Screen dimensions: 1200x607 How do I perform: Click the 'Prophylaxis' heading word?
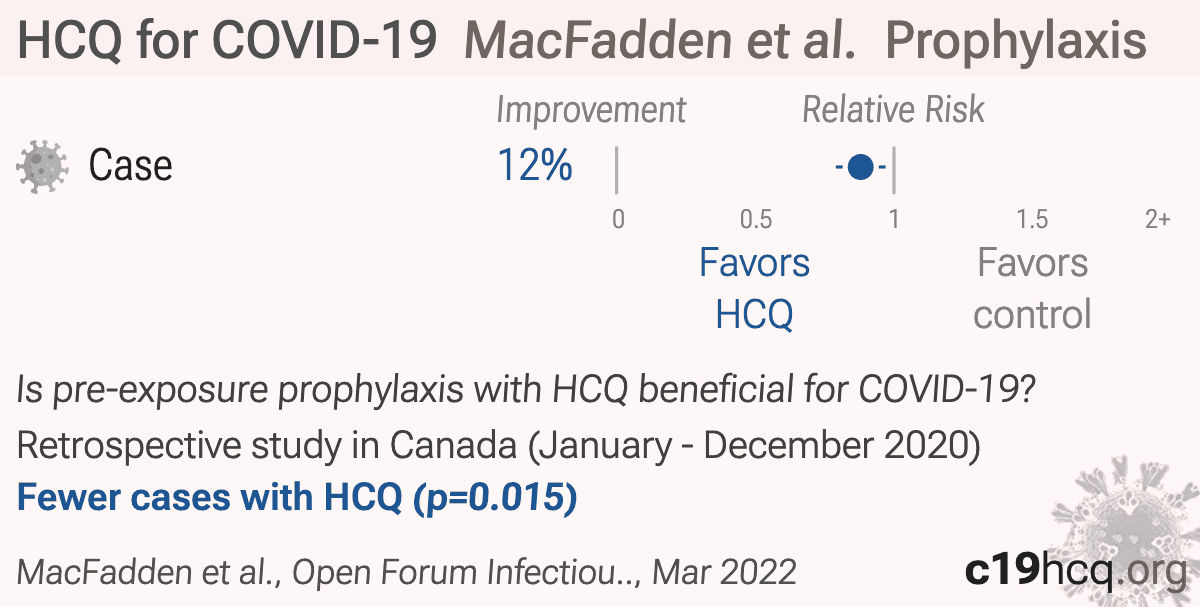(1016, 41)
